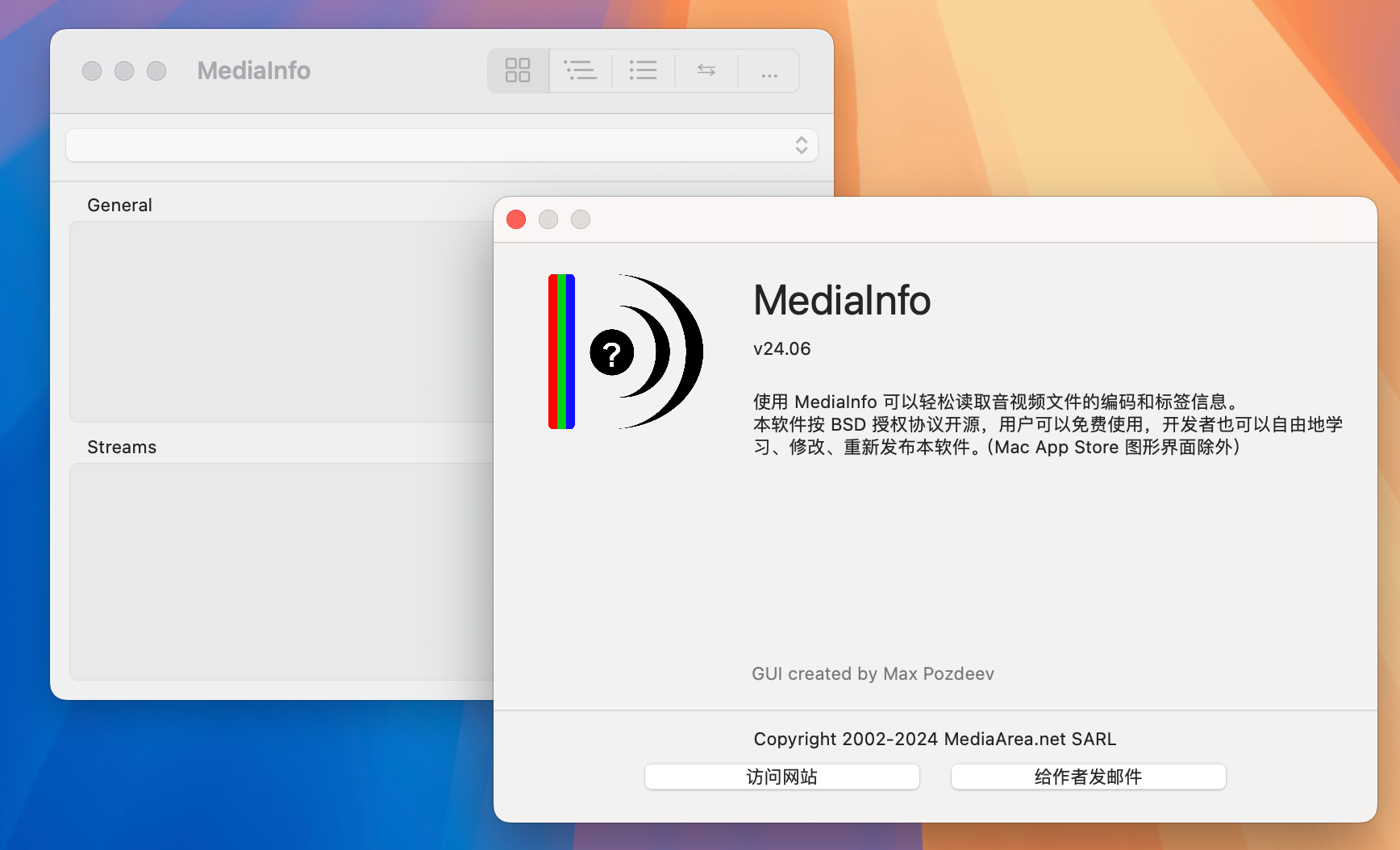The width and height of the screenshot is (1400, 850).
Task: Select the tree view toolbar icon
Action: 581,71
